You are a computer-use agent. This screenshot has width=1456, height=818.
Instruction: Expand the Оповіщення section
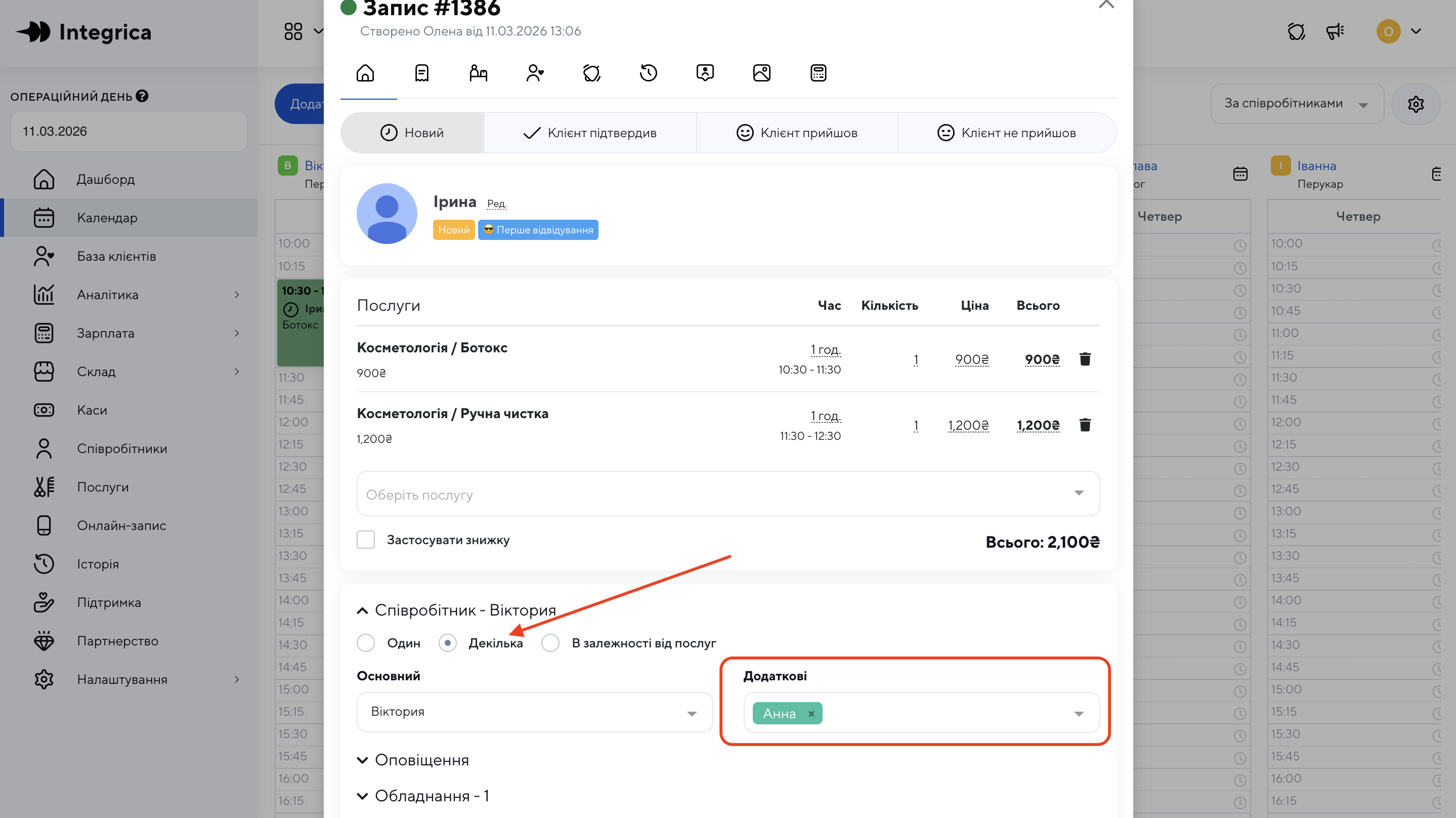click(x=421, y=760)
